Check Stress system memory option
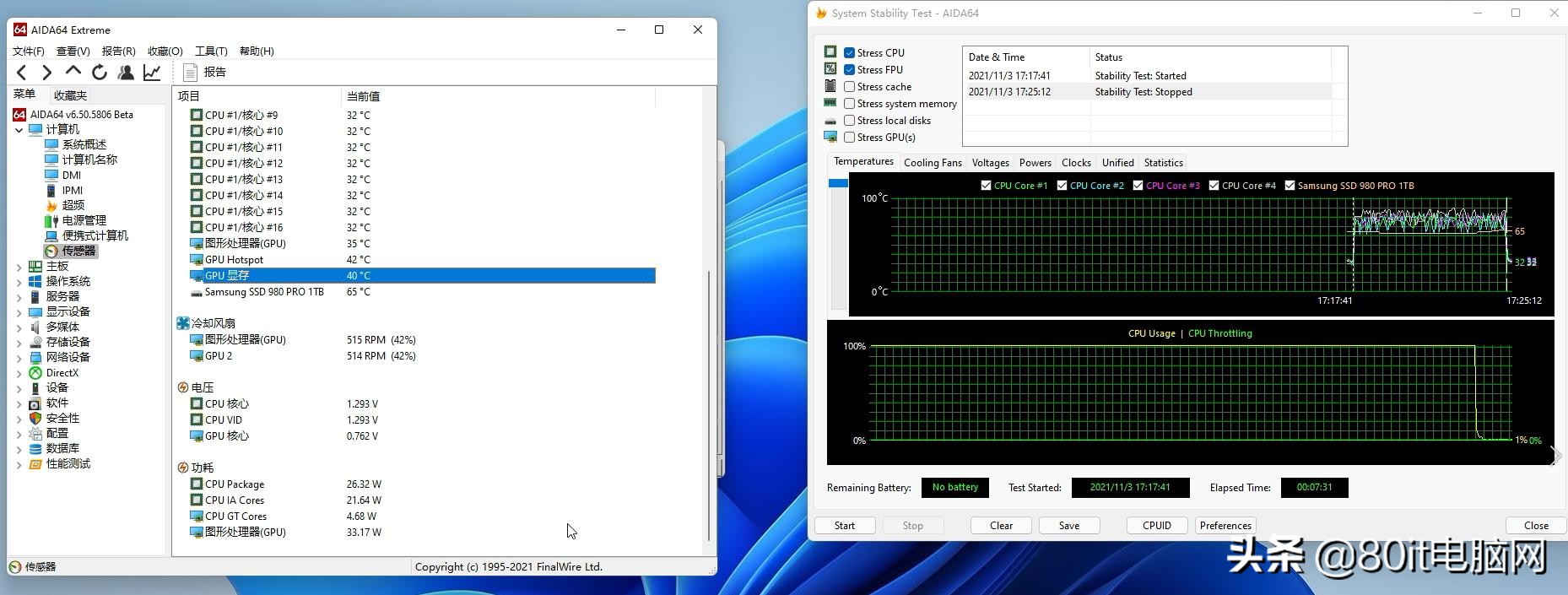 pyautogui.click(x=849, y=103)
